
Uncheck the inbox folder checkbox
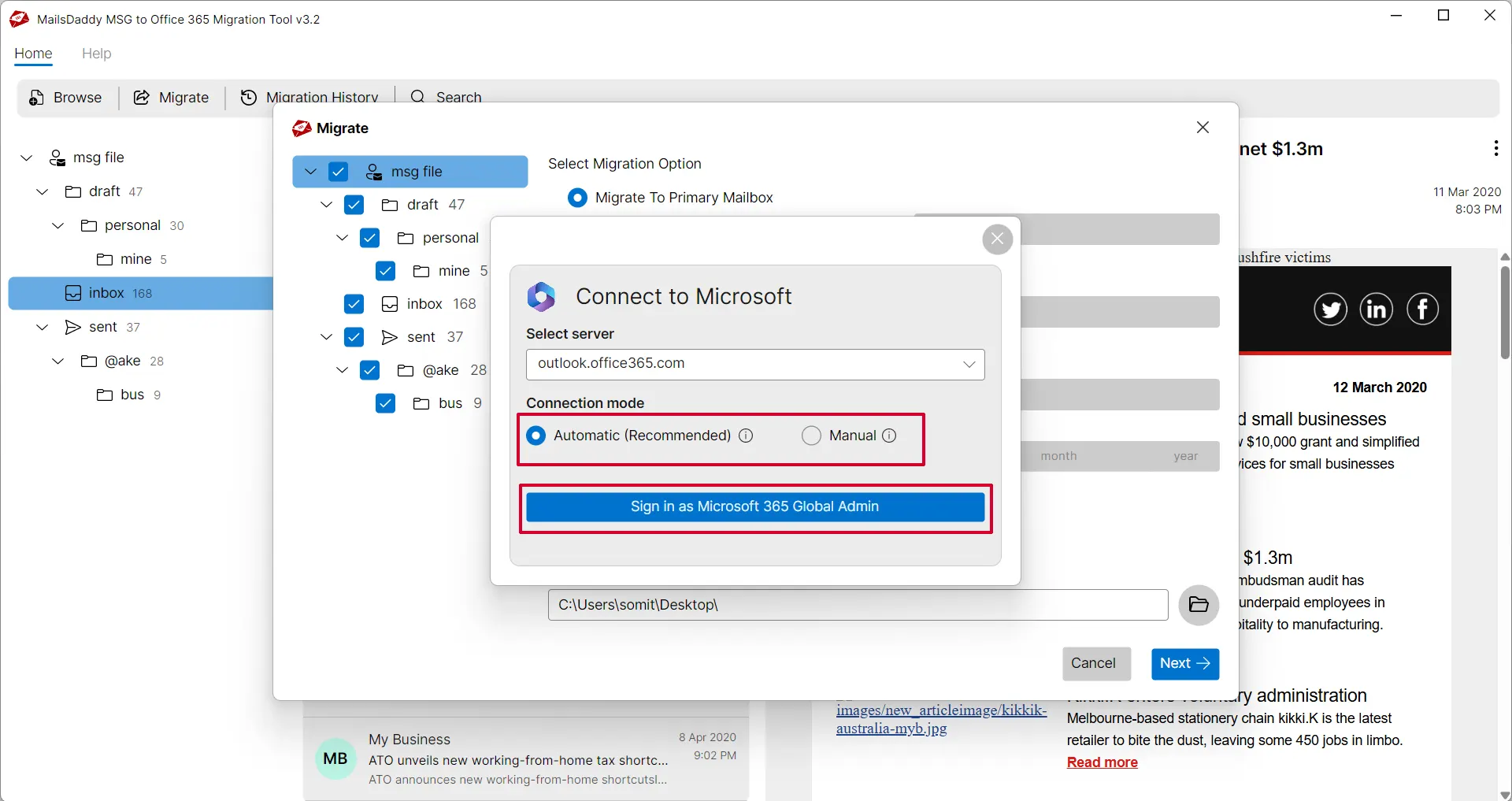pos(354,304)
